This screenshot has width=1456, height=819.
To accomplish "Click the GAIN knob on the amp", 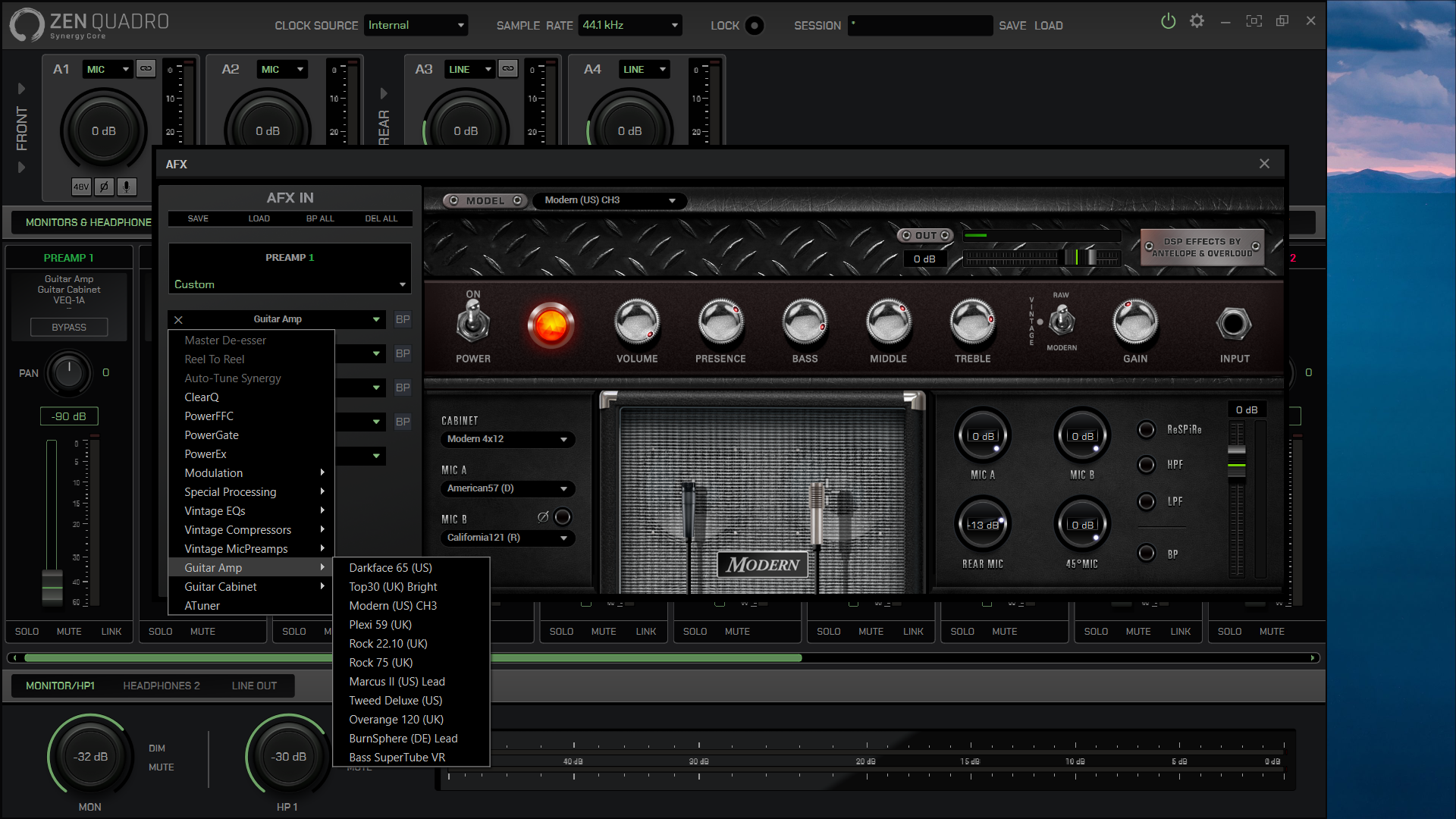I will tap(1135, 321).
